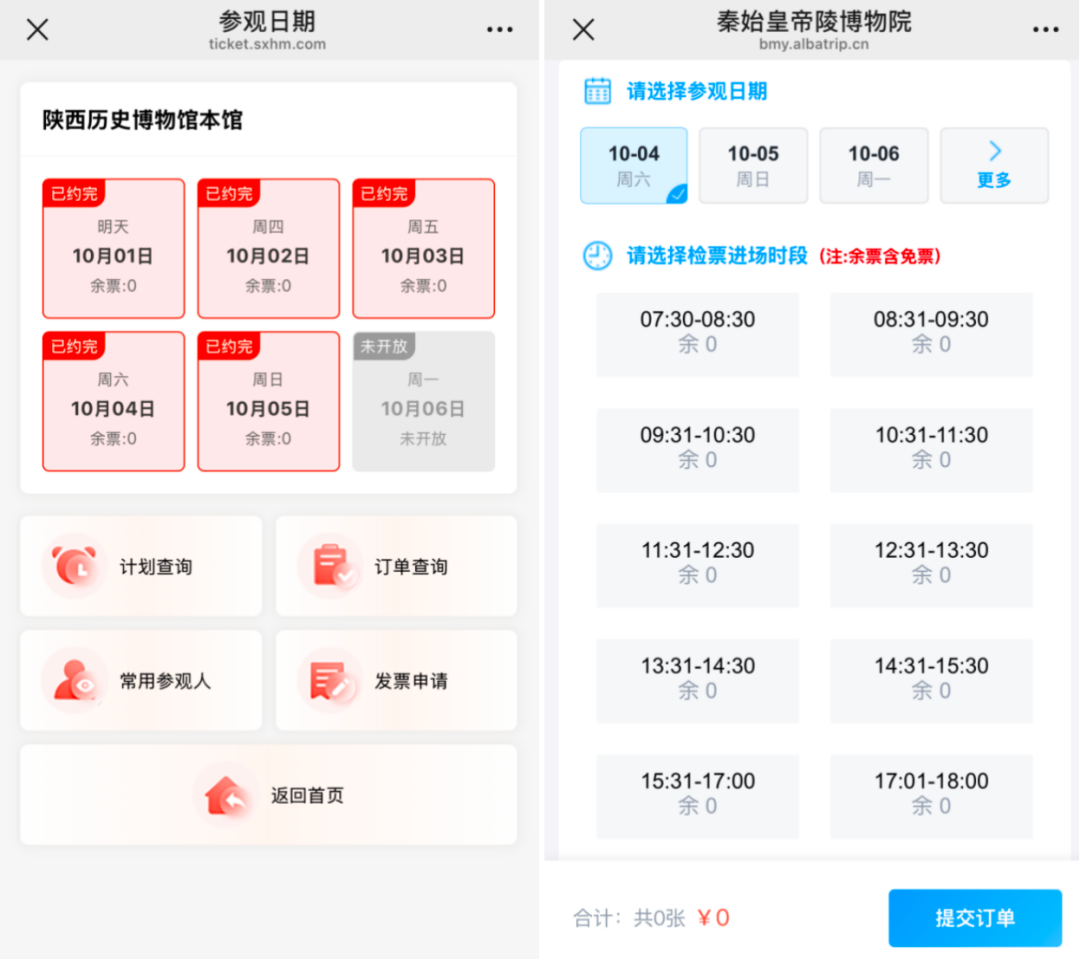The width and height of the screenshot is (1080, 960).
Task: Select the 10-05 周日 date option
Action: (753, 165)
